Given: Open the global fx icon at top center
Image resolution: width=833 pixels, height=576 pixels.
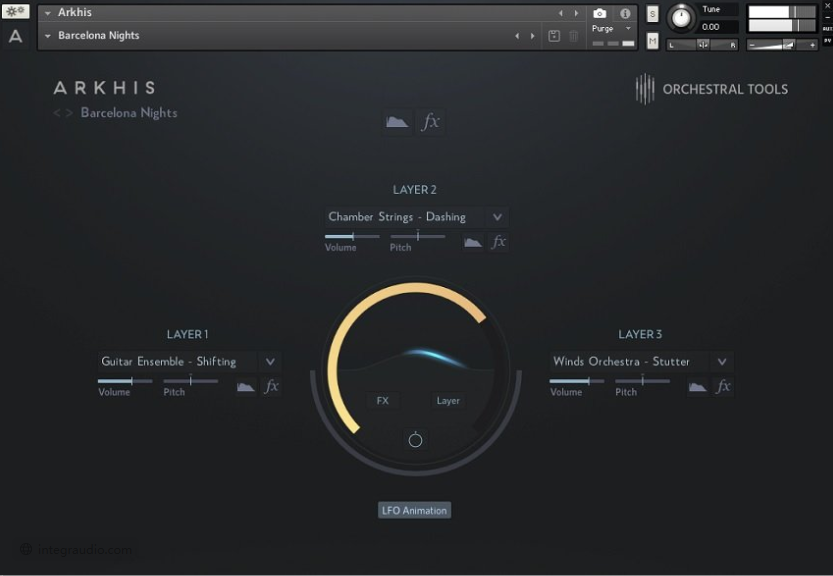Looking at the screenshot, I should [430, 122].
